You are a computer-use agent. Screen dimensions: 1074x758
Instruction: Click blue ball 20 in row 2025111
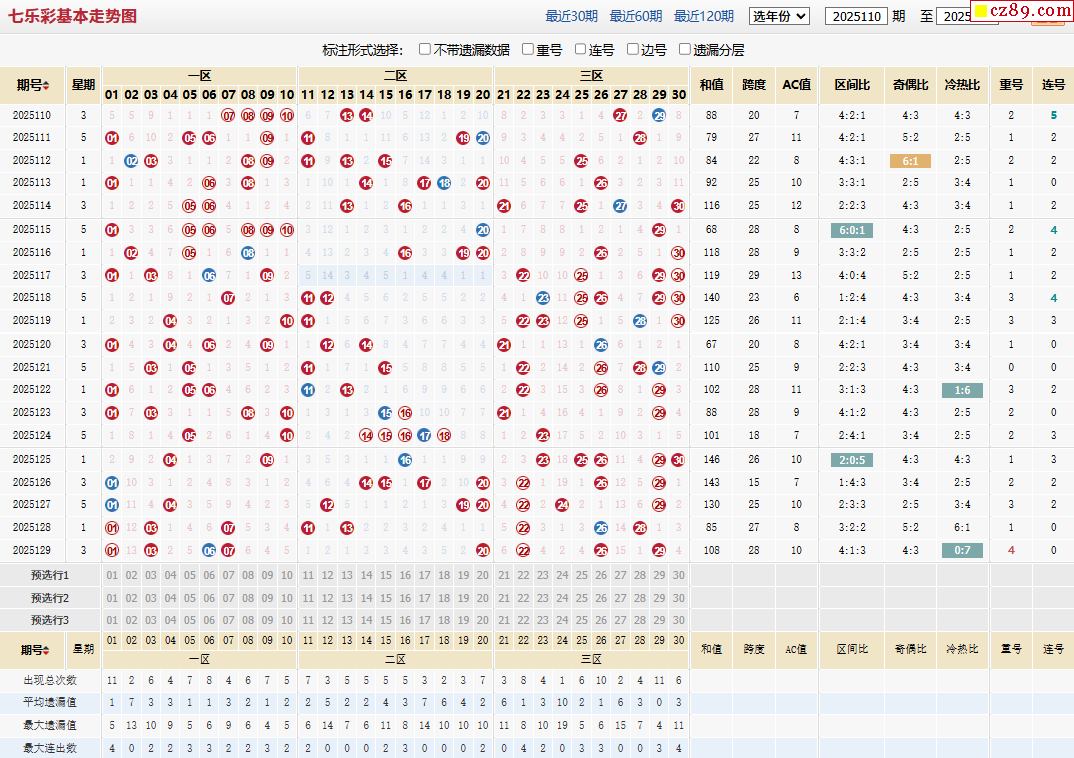pos(483,138)
